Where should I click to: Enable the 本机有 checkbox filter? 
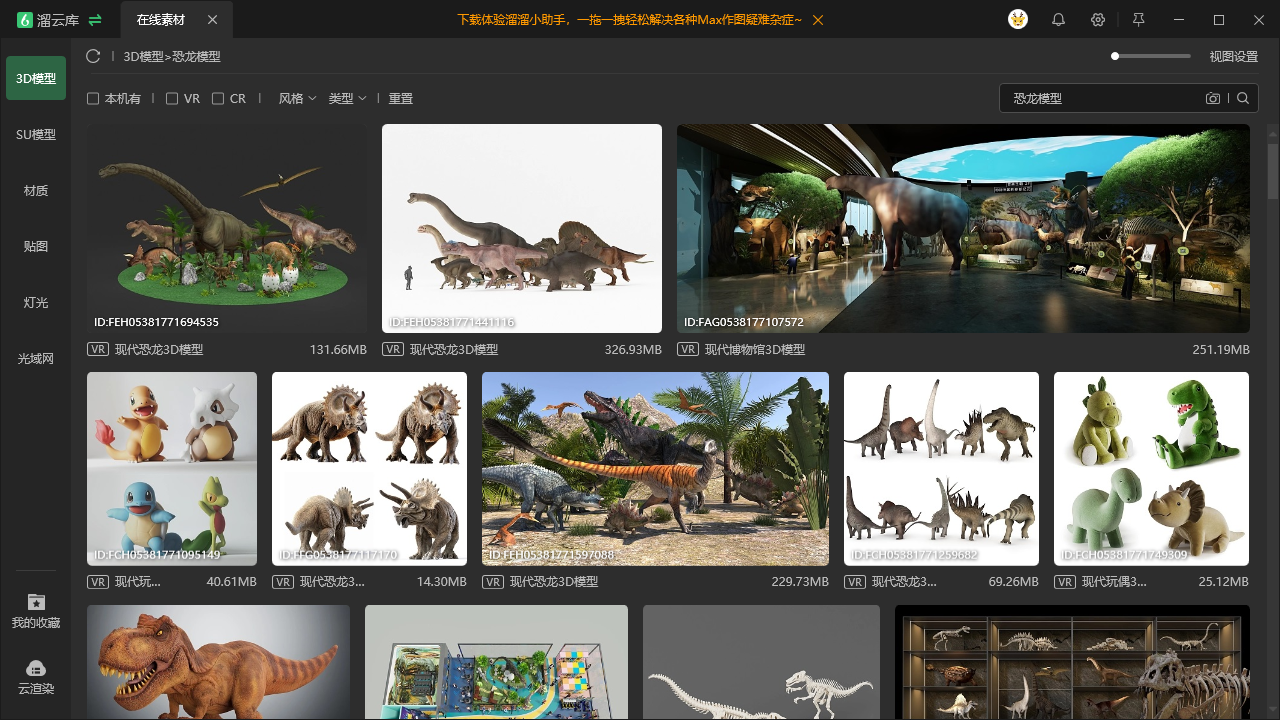(93, 99)
